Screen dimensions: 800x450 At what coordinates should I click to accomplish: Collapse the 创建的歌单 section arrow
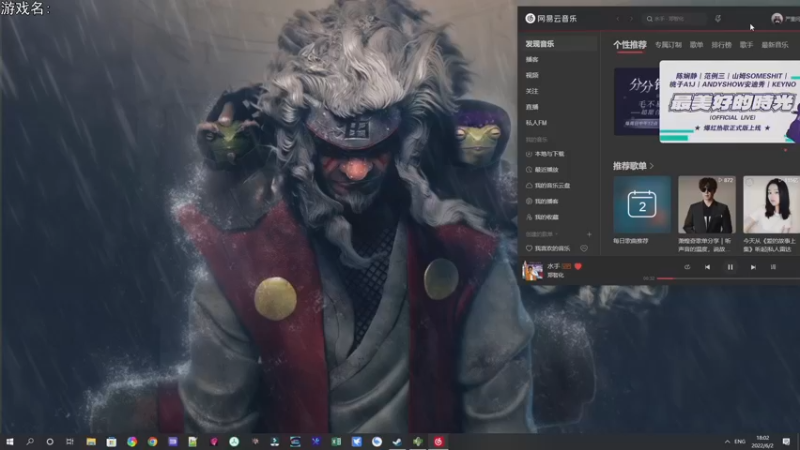[x=556, y=234]
